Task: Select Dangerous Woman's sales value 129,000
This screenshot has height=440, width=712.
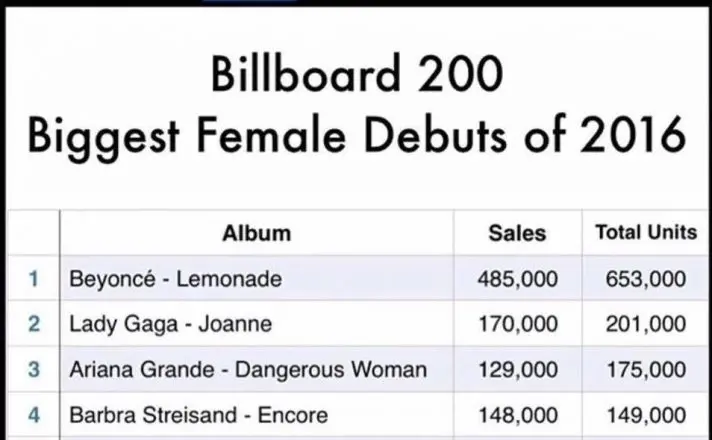Action: [518, 369]
